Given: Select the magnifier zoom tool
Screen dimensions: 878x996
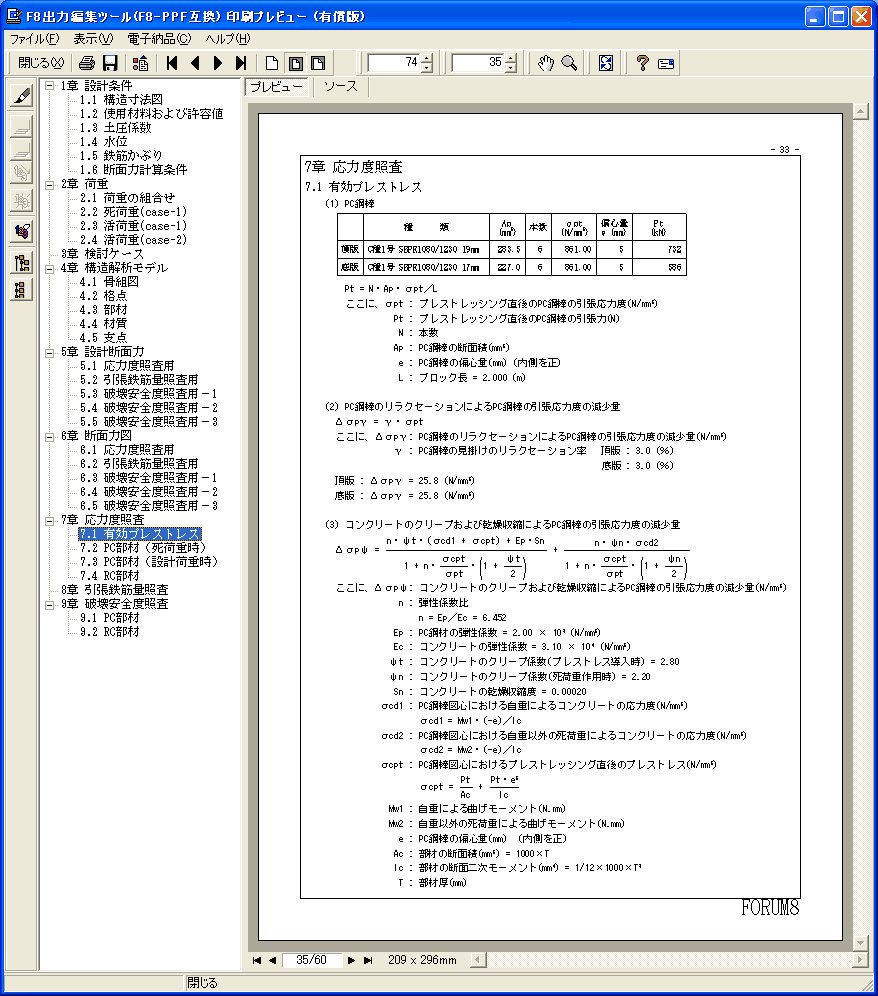Looking at the screenshot, I should tap(569, 63).
